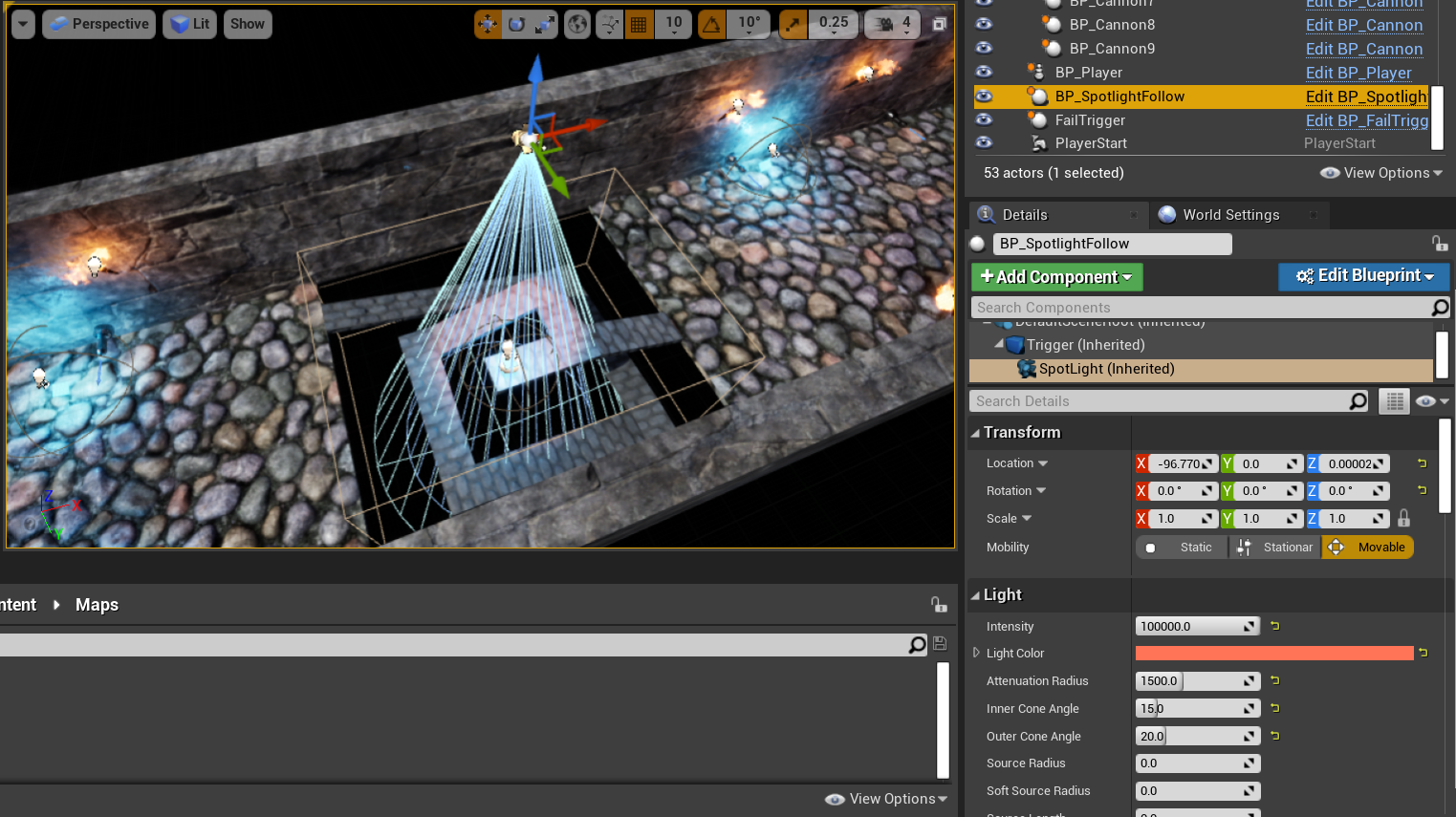
Task: Hide BP_Cannon9 with its eye icon
Action: click(x=984, y=48)
